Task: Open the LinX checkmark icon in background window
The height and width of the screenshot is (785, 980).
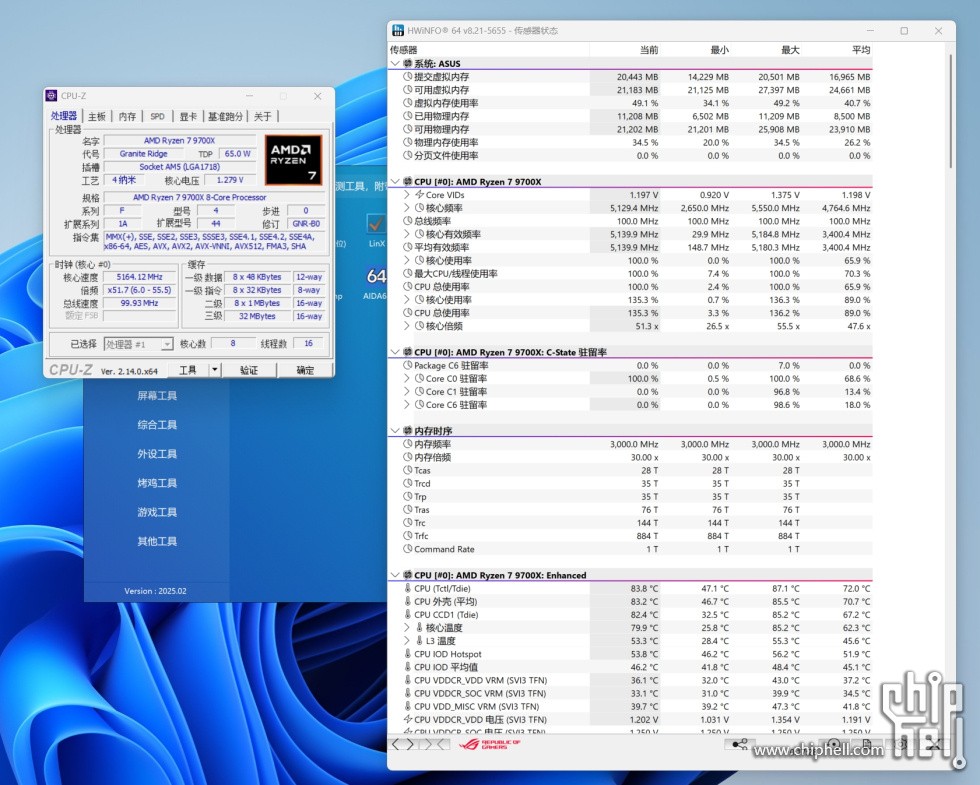Action: (376, 224)
